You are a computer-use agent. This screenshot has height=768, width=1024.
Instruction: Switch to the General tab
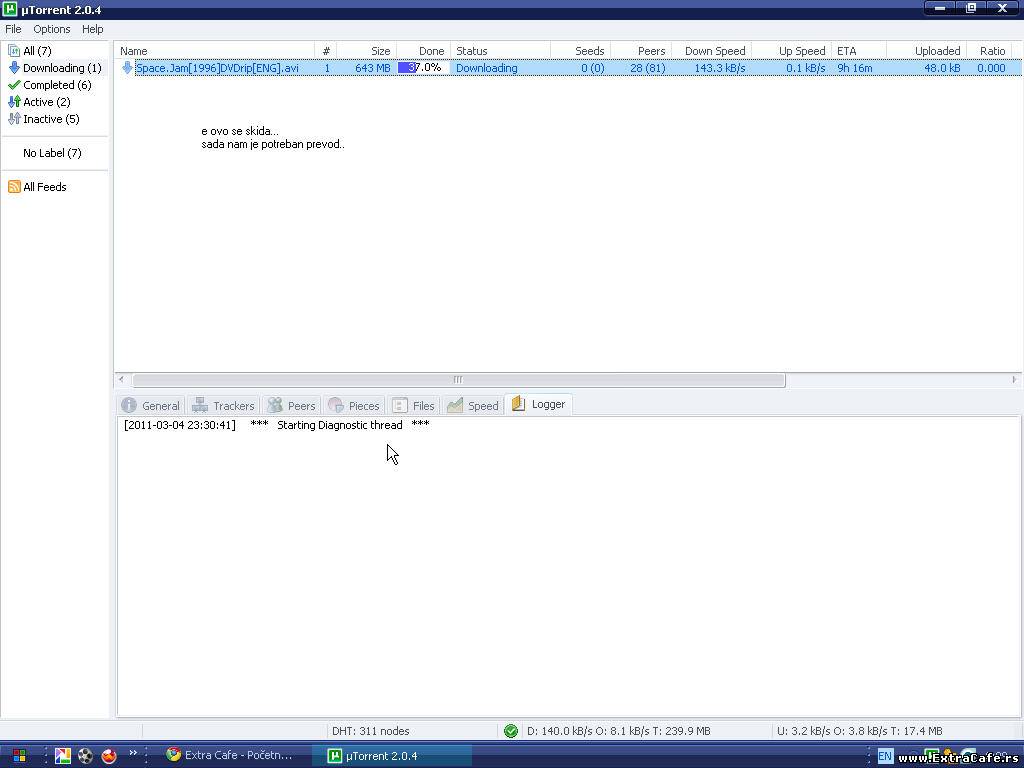point(152,406)
